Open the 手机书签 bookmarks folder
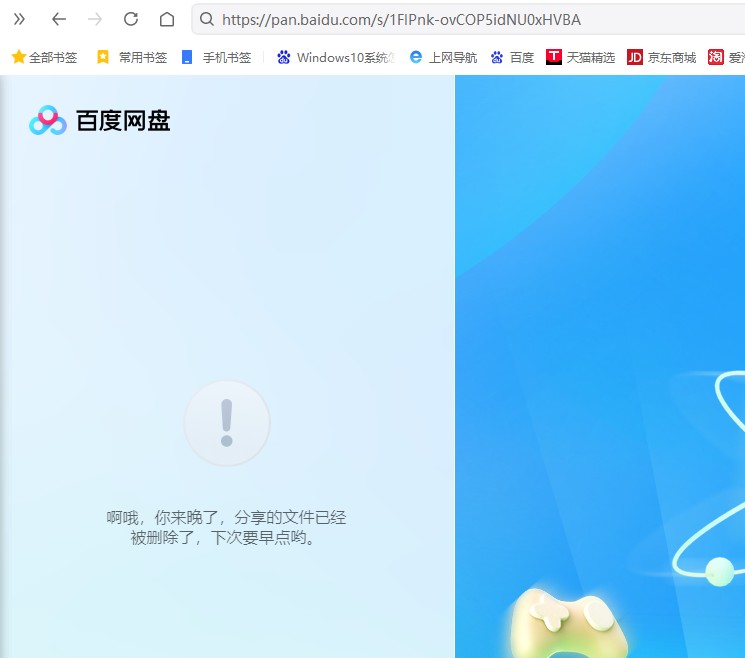The image size is (745, 658). (216, 57)
